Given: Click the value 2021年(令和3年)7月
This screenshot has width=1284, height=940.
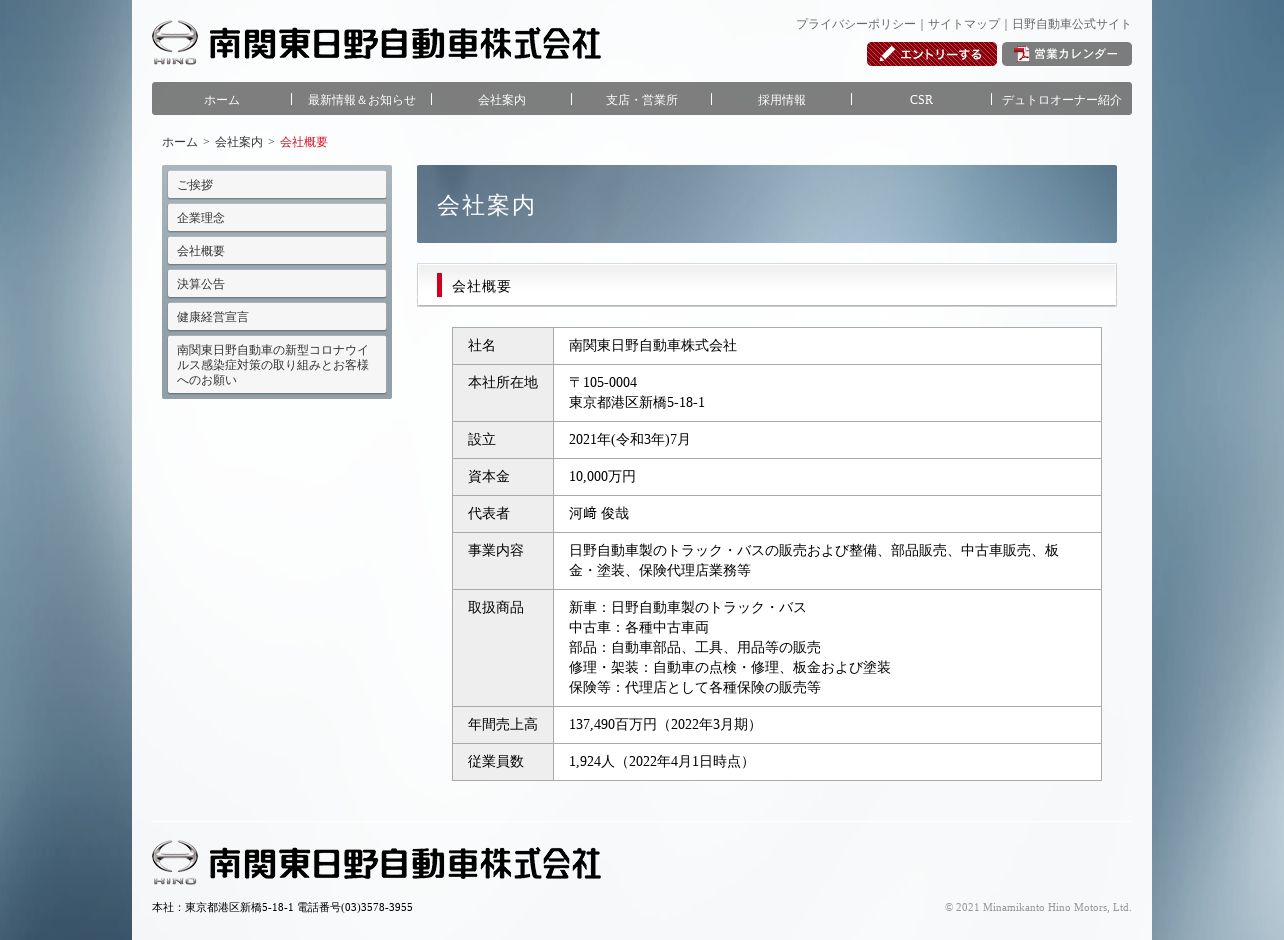Looking at the screenshot, I should (630, 440).
